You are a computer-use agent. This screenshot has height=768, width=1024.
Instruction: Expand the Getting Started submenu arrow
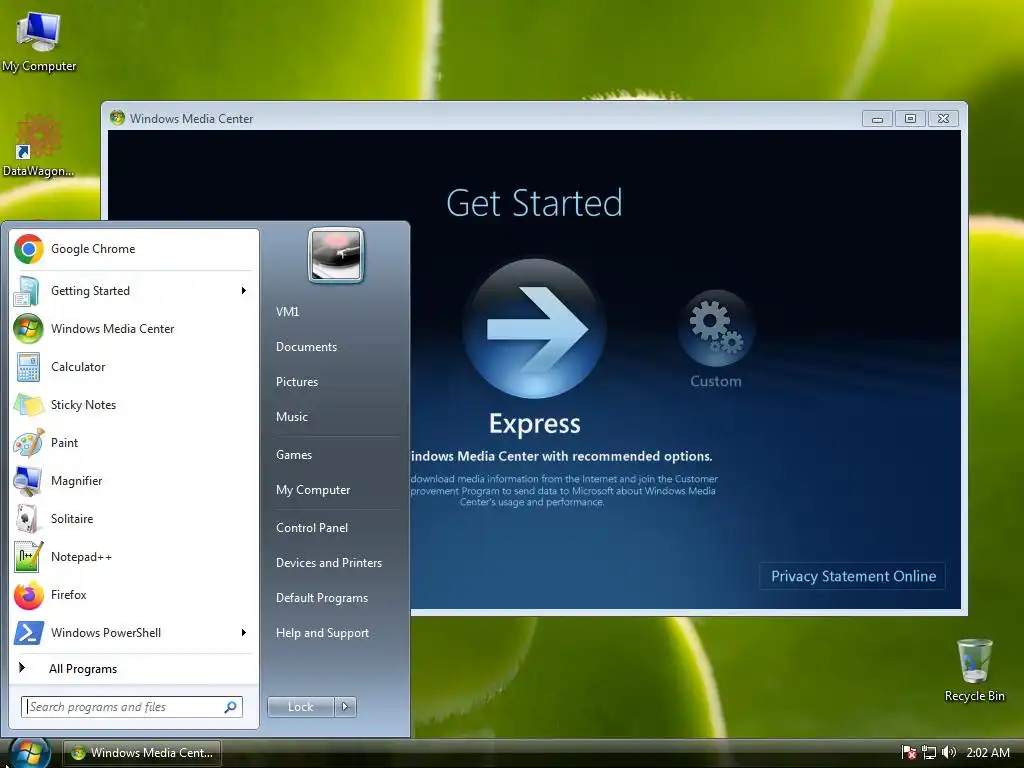coord(244,291)
